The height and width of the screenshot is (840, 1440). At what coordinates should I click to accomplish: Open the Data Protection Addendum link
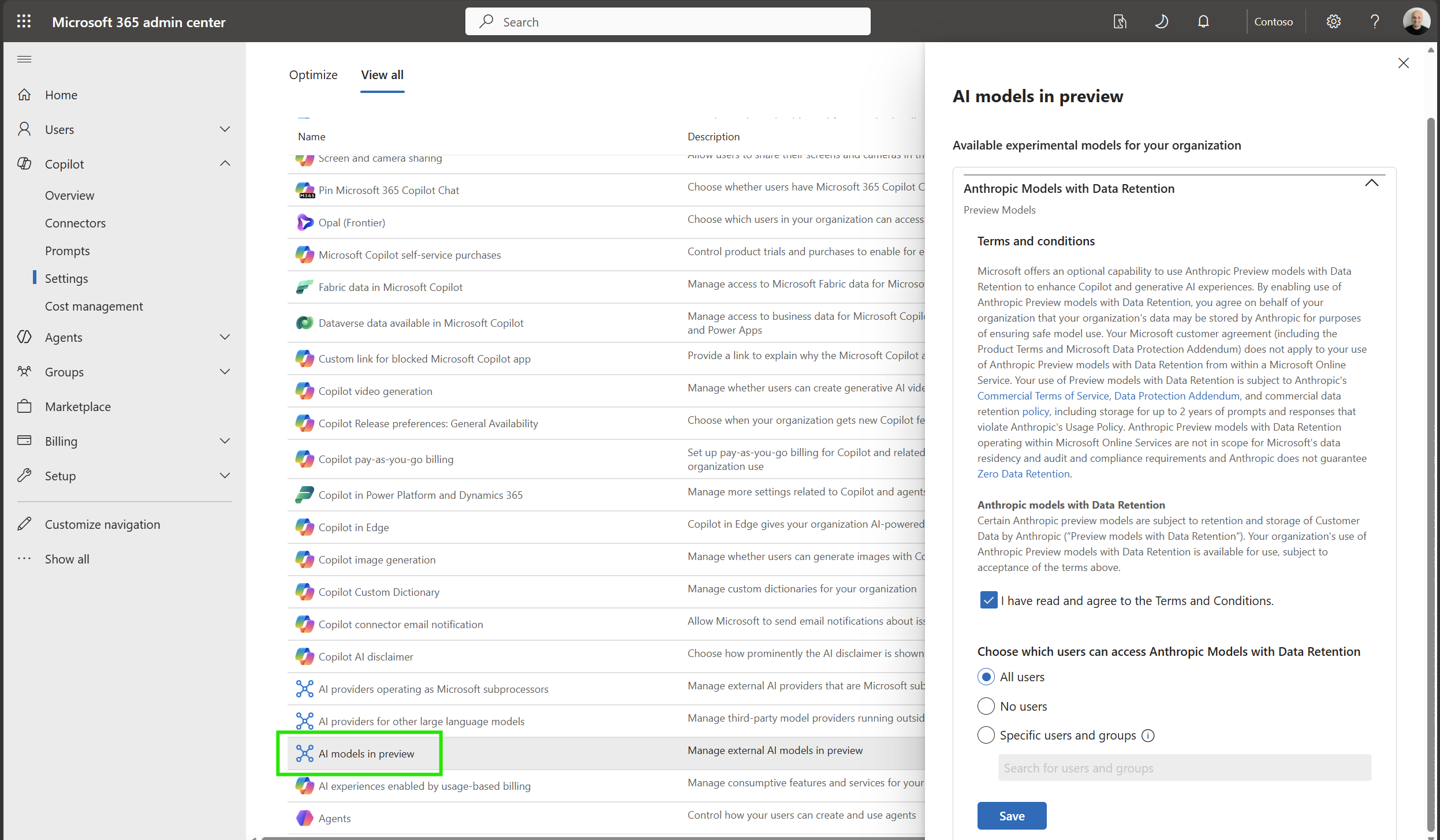(1177, 396)
